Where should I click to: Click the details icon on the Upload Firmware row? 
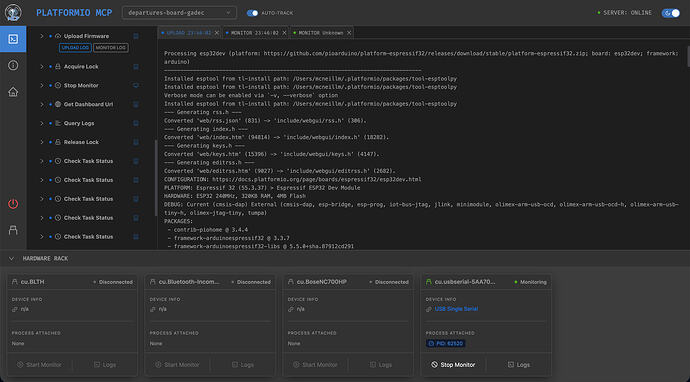(x=136, y=36)
